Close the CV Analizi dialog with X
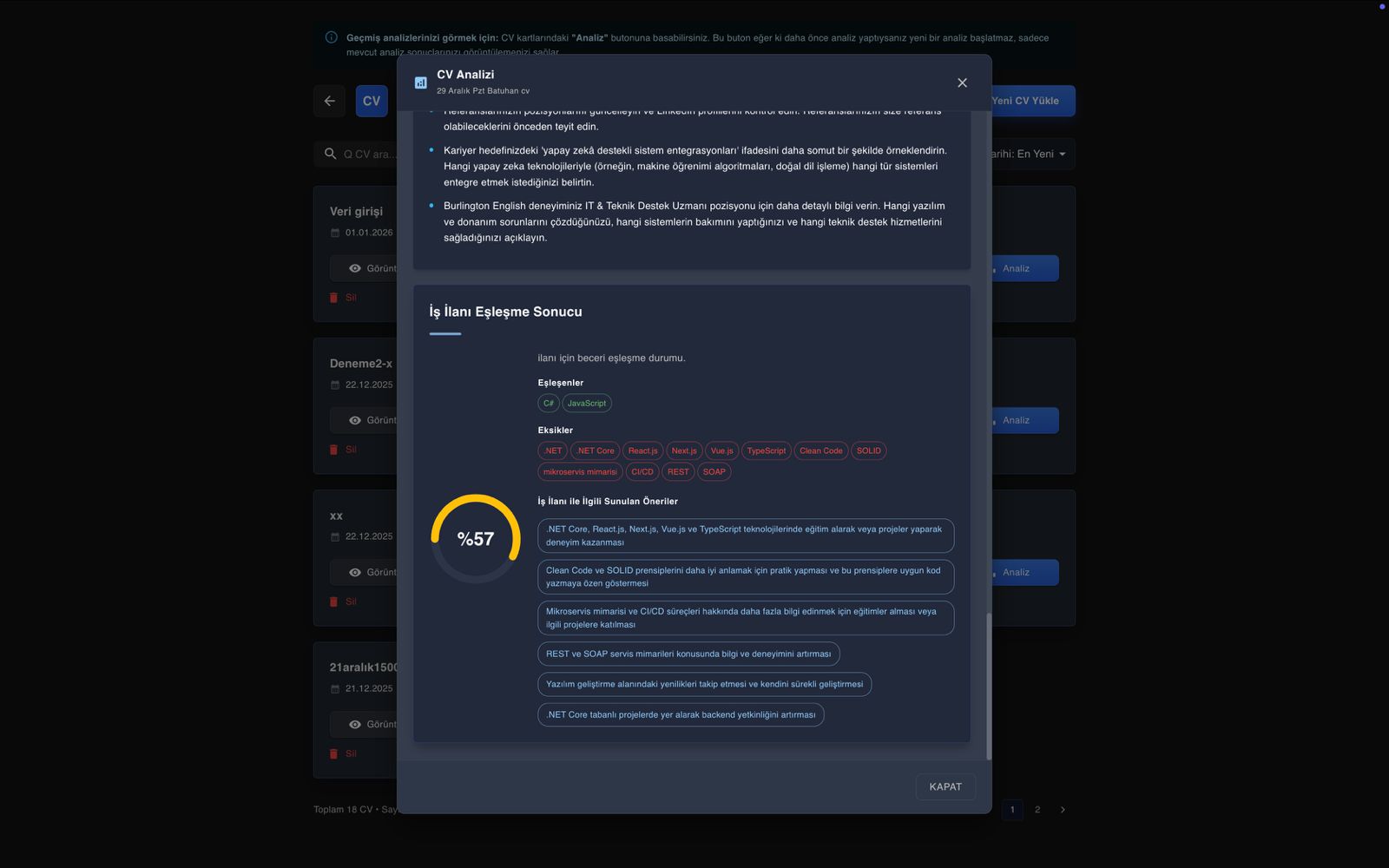 (962, 82)
